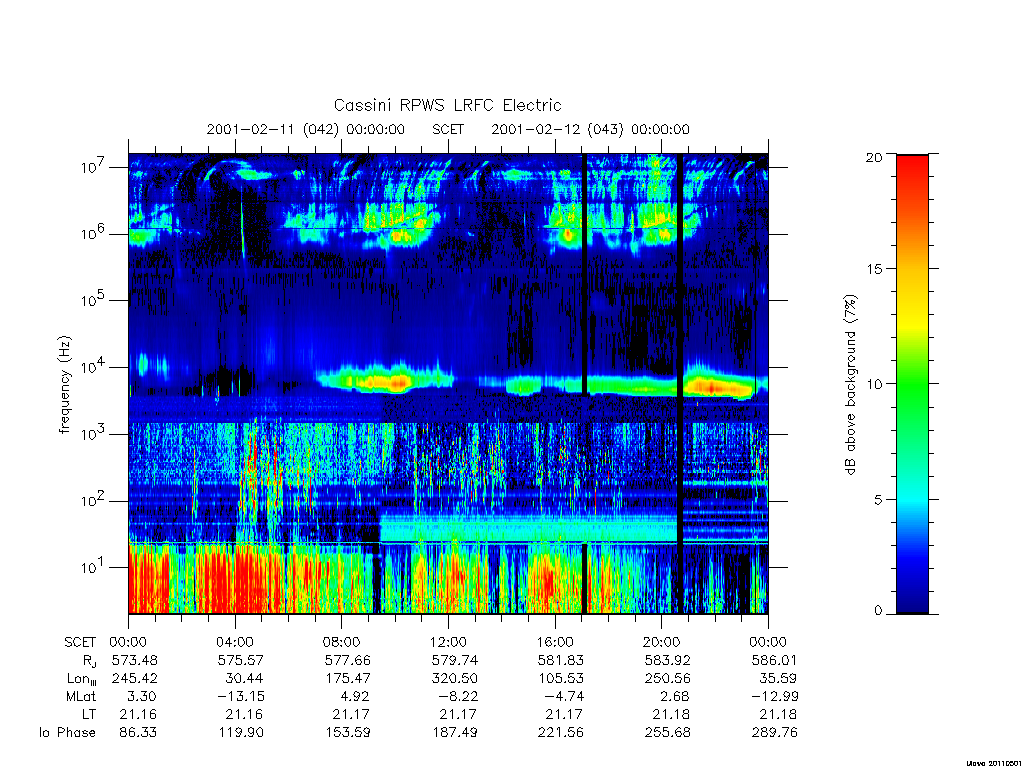Click Io Phase value '86.33'
Image resolution: width=1024 pixels, height=768 pixels.
tap(138, 733)
